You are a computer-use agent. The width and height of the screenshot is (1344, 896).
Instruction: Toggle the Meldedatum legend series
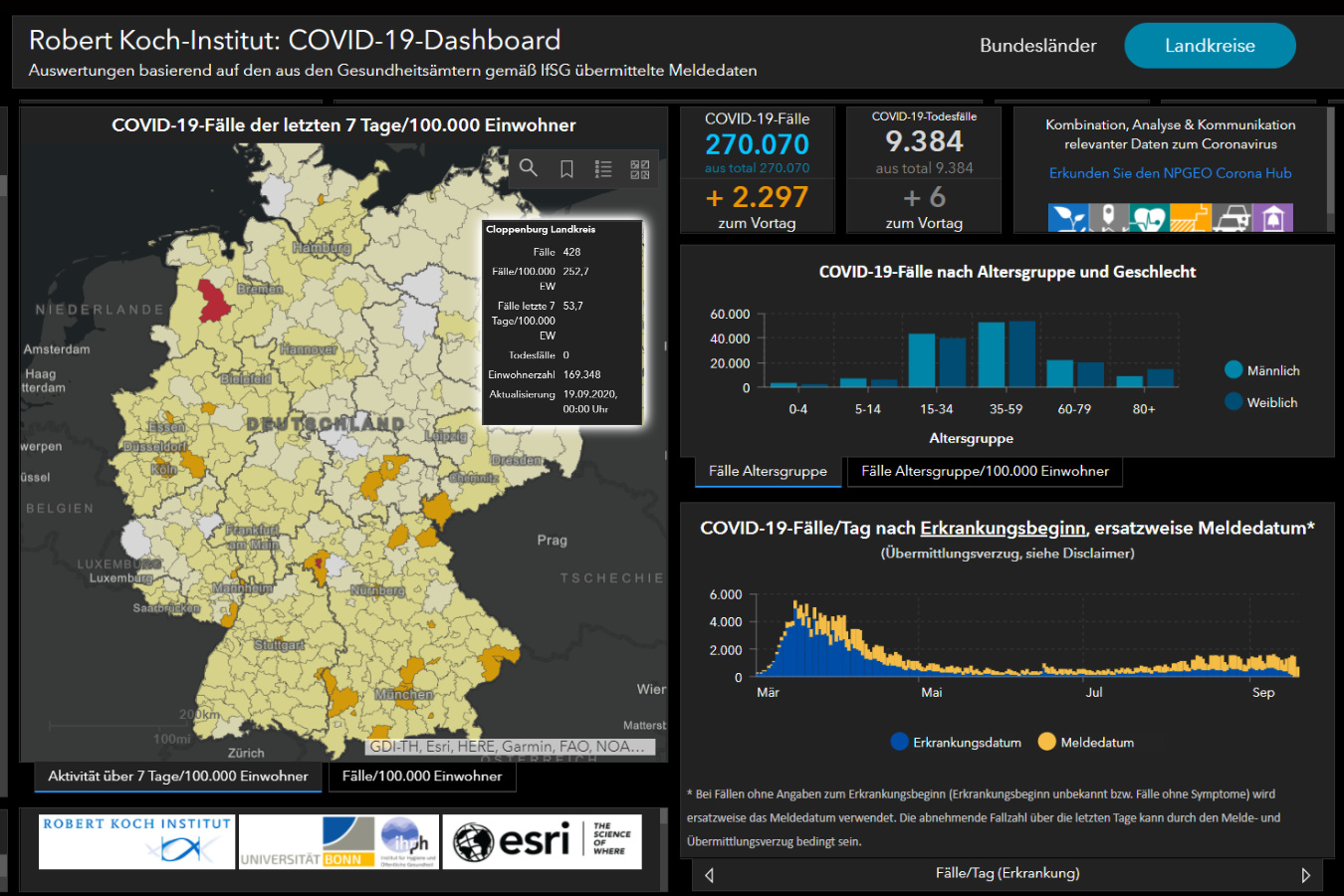point(1086,742)
